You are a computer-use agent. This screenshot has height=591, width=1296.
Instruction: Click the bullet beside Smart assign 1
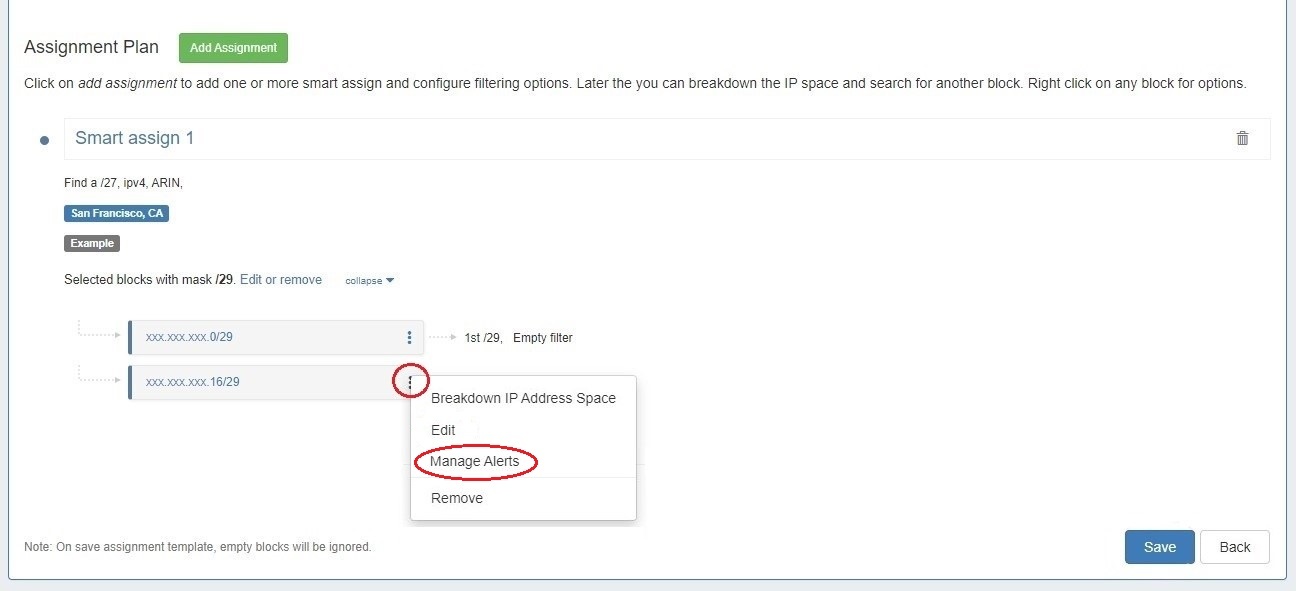pyautogui.click(x=44, y=140)
